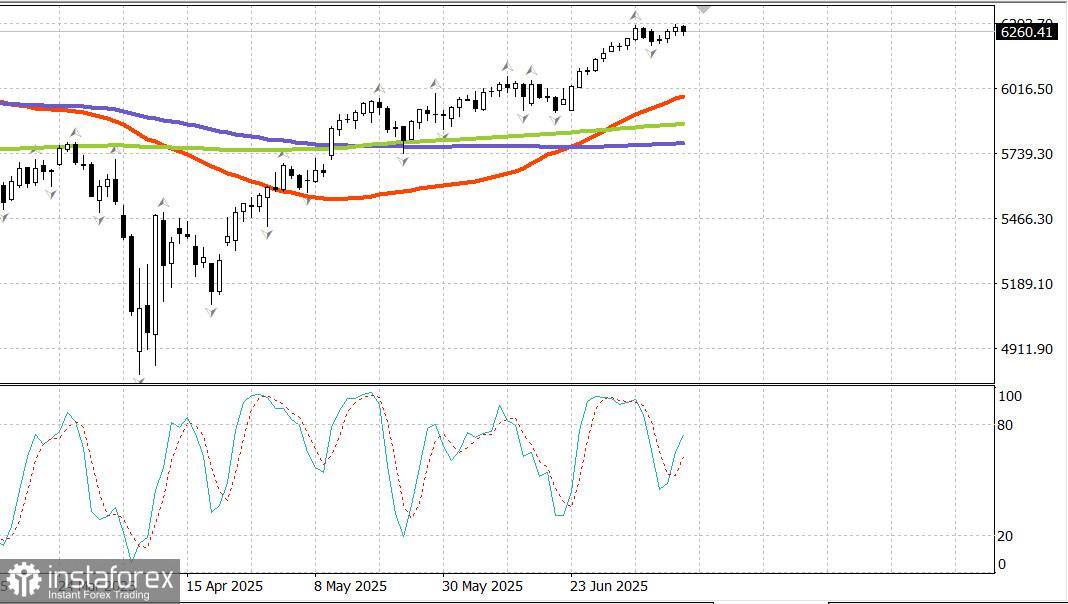
Task: Click the gray chart shift triangle marker
Action: 703,10
